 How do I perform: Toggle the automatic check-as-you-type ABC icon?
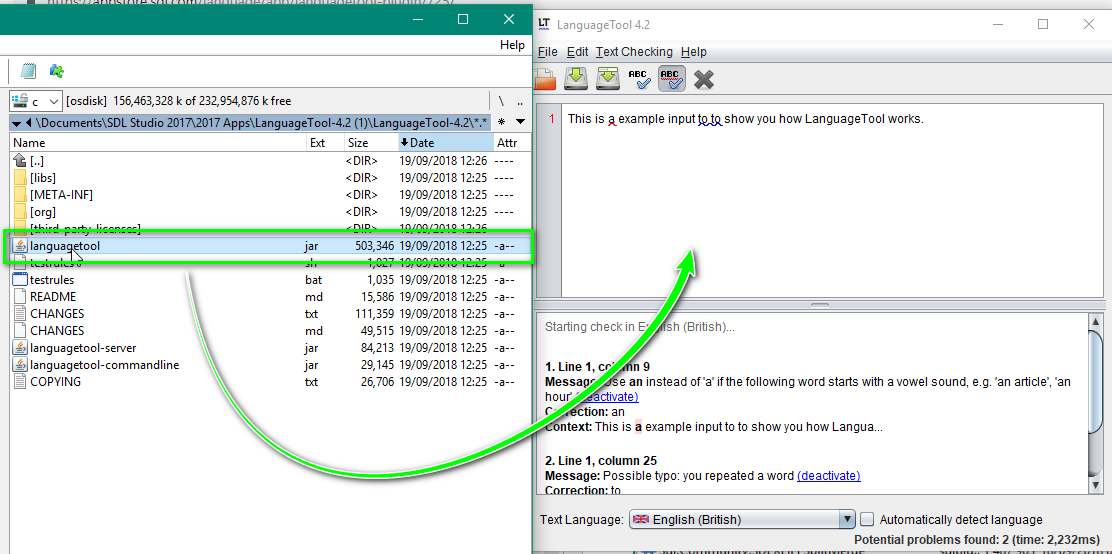click(x=671, y=78)
